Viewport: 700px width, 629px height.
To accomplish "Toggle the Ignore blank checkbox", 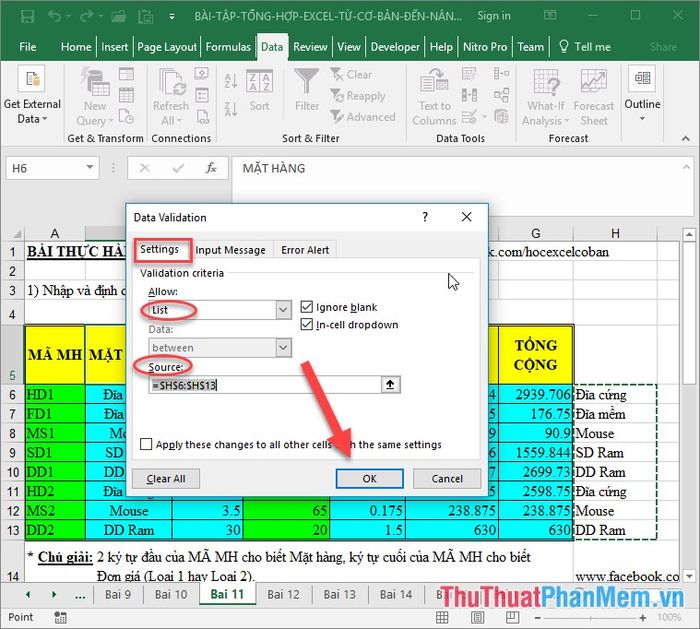I will coord(307,307).
